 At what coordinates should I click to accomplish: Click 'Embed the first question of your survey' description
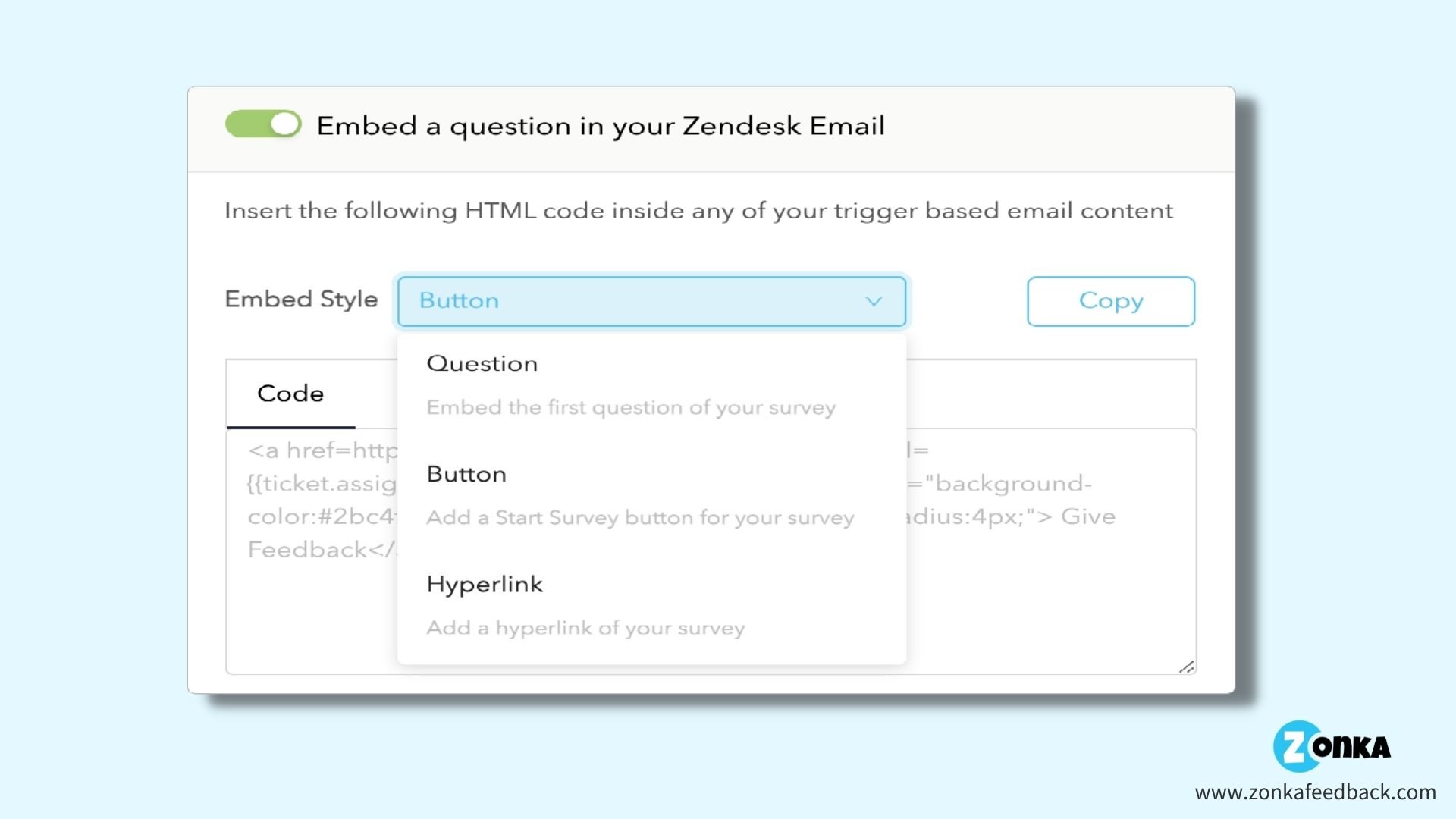(x=631, y=408)
